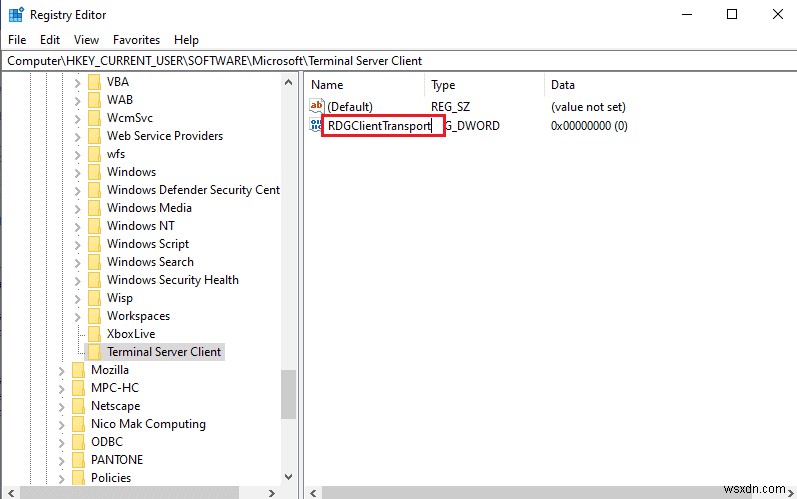Expand the Windows Security Health key
This screenshot has width=797, height=499.
pyautogui.click(x=77, y=280)
